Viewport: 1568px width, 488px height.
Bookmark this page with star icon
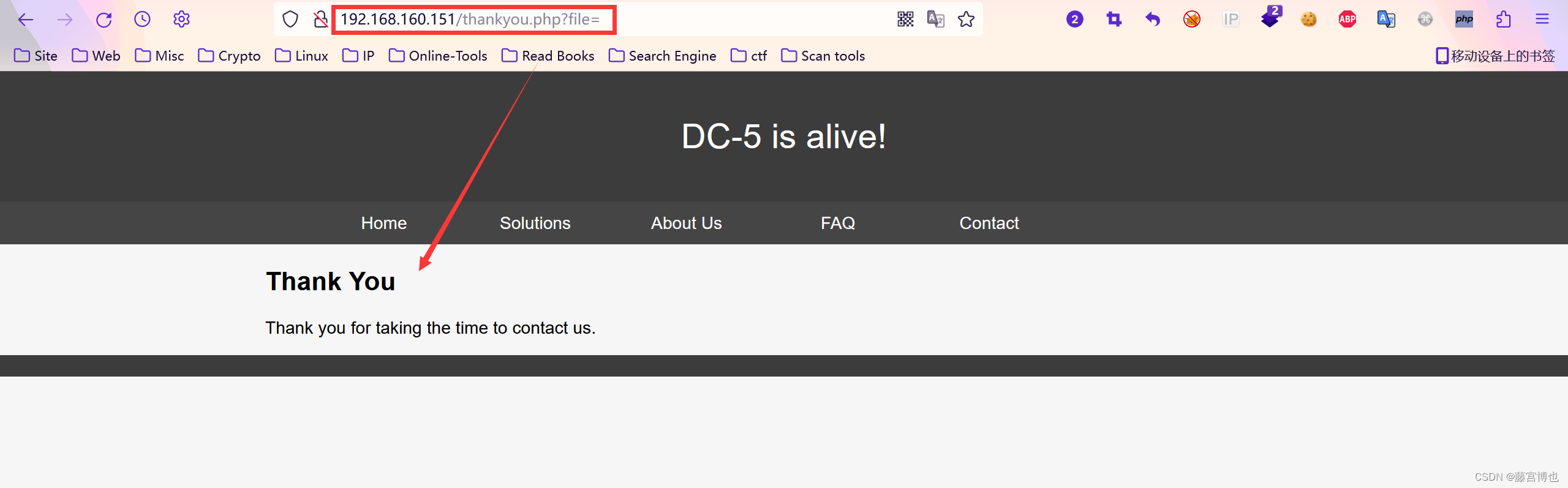966,20
